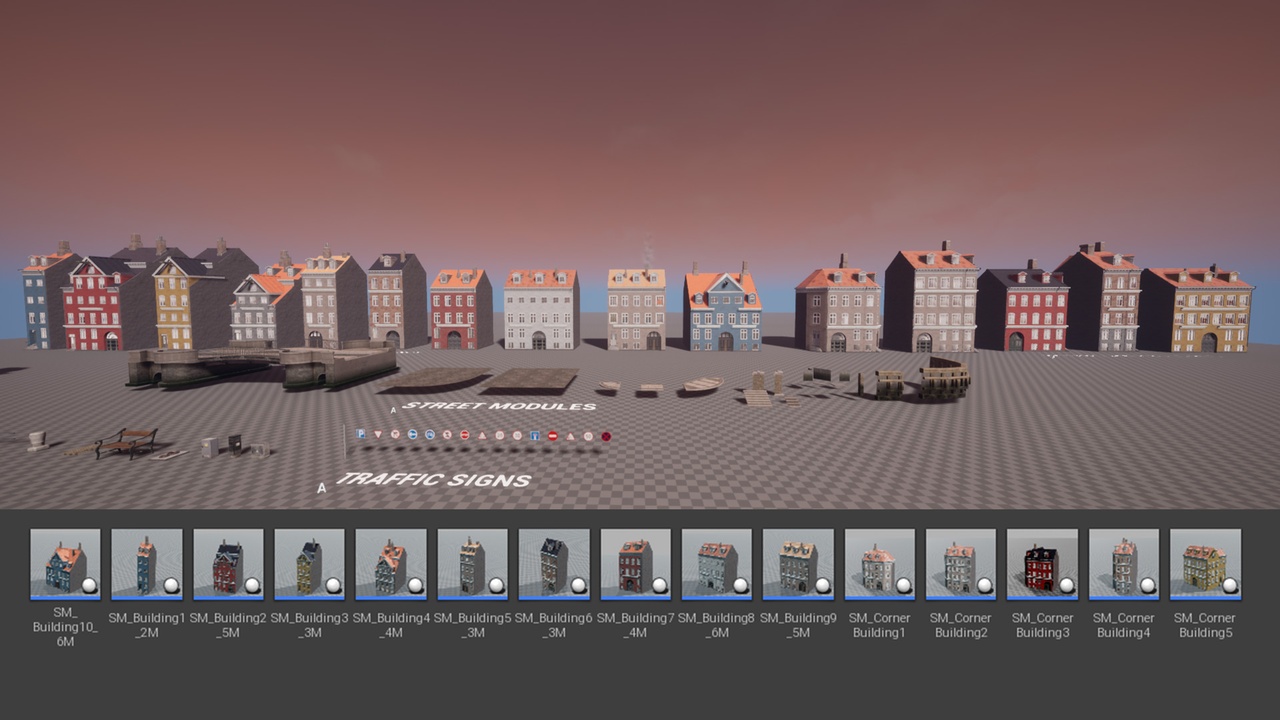This screenshot has height=720, width=1280.
Task: Click the TRAFFIC SIGNS text label in viewport
Action: 433,480
